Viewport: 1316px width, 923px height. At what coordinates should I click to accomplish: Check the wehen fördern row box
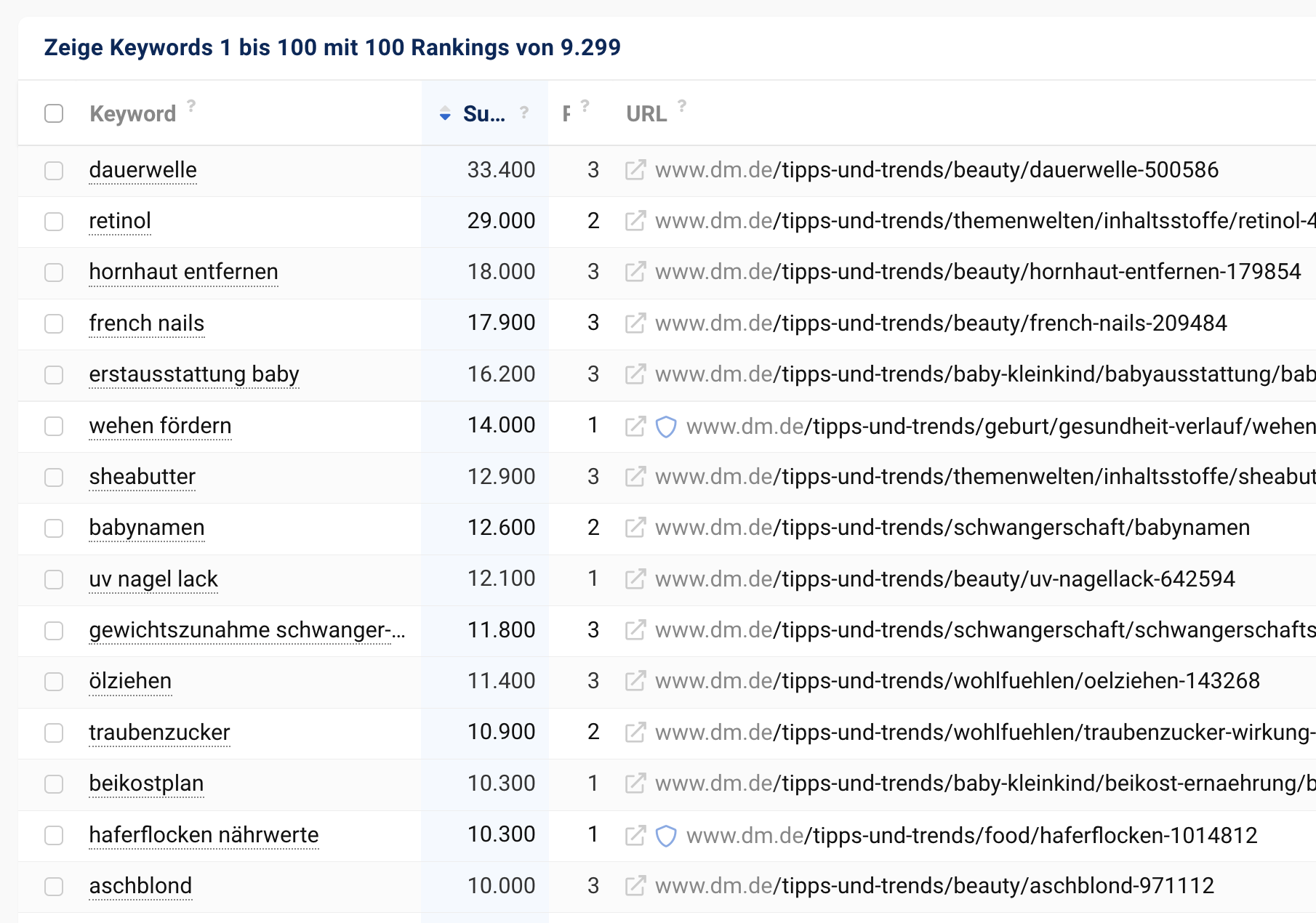(x=54, y=427)
